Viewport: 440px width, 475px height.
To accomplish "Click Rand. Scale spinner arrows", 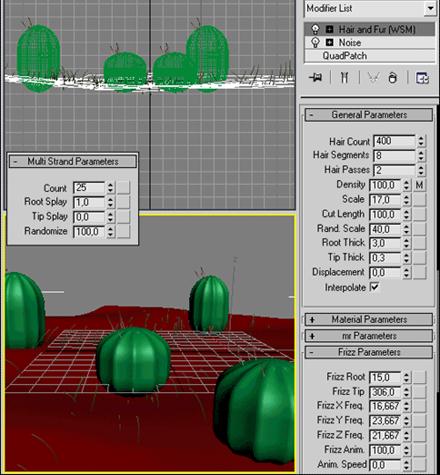I will 406,229.
